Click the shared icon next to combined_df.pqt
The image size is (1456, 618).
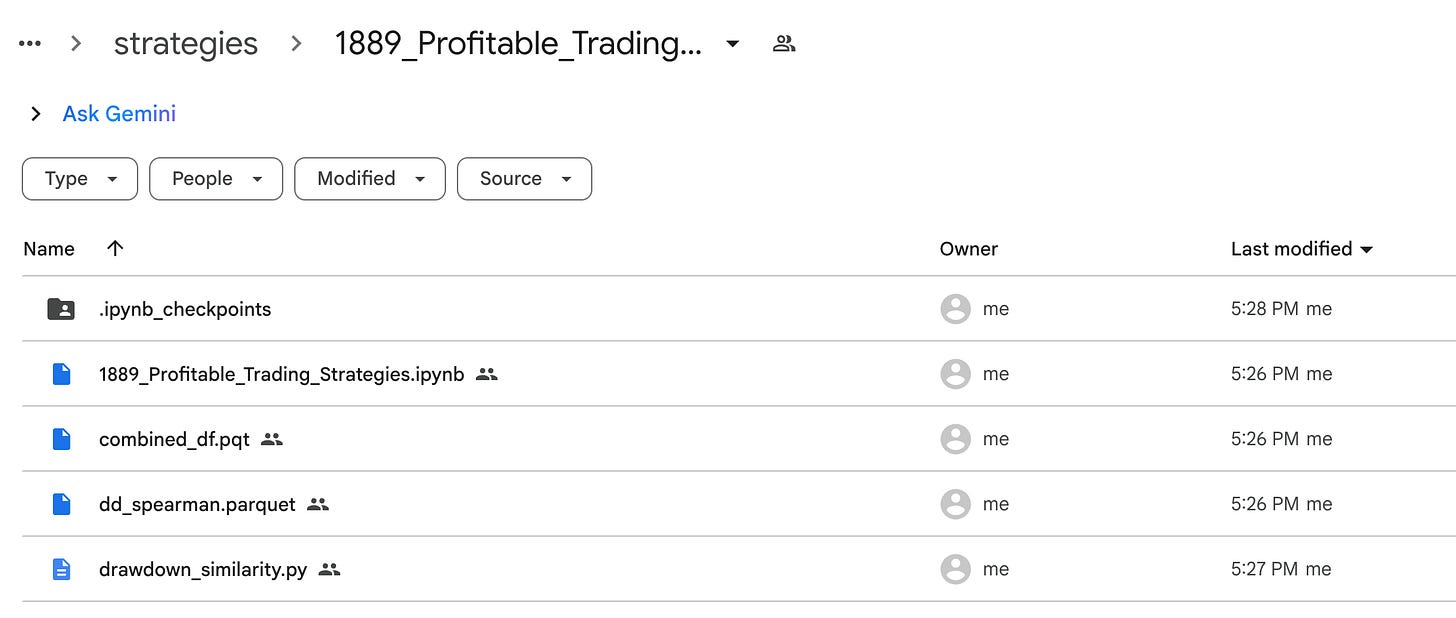(272, 439)
